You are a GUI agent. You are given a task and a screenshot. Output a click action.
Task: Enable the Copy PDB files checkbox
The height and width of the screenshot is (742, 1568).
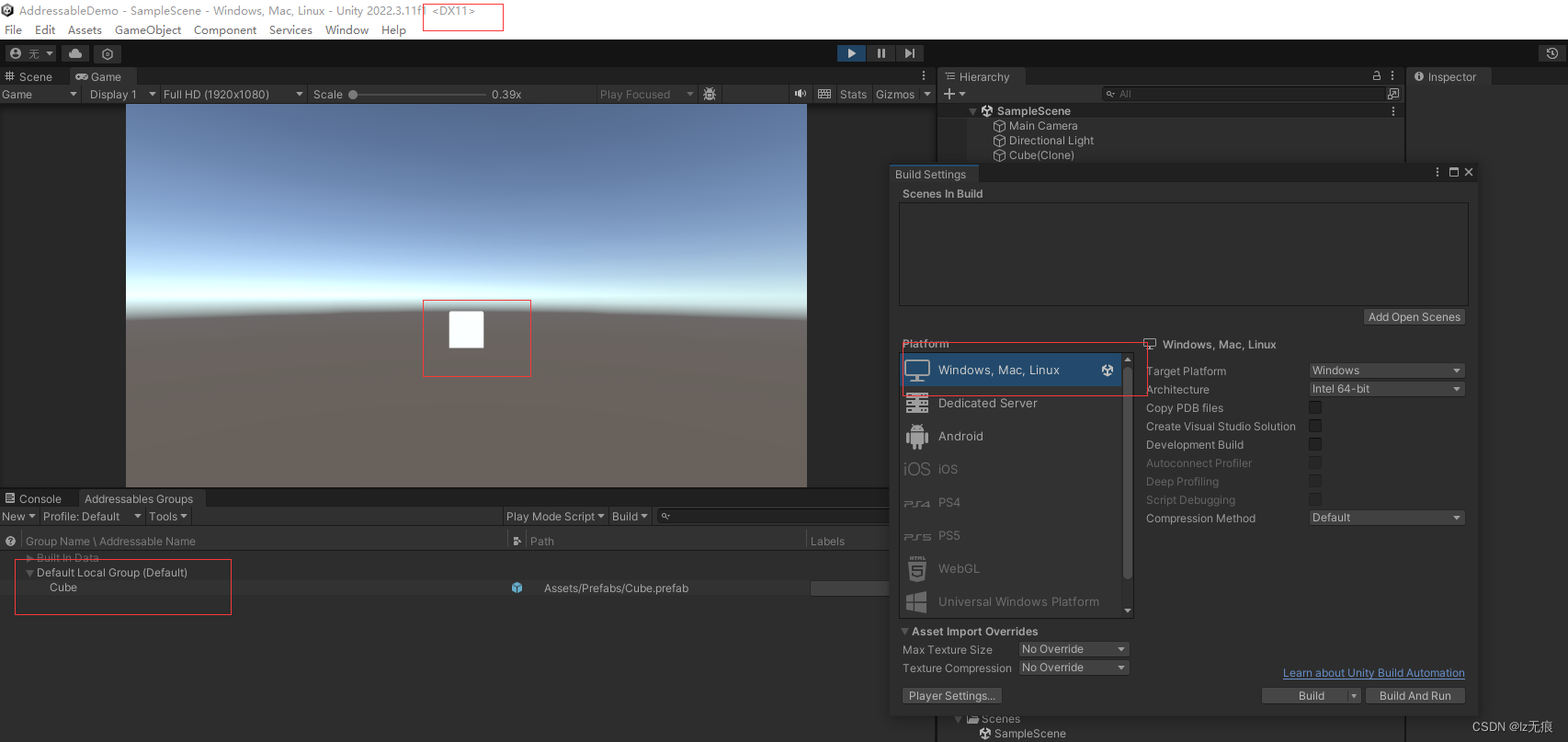pos(1315,407)
